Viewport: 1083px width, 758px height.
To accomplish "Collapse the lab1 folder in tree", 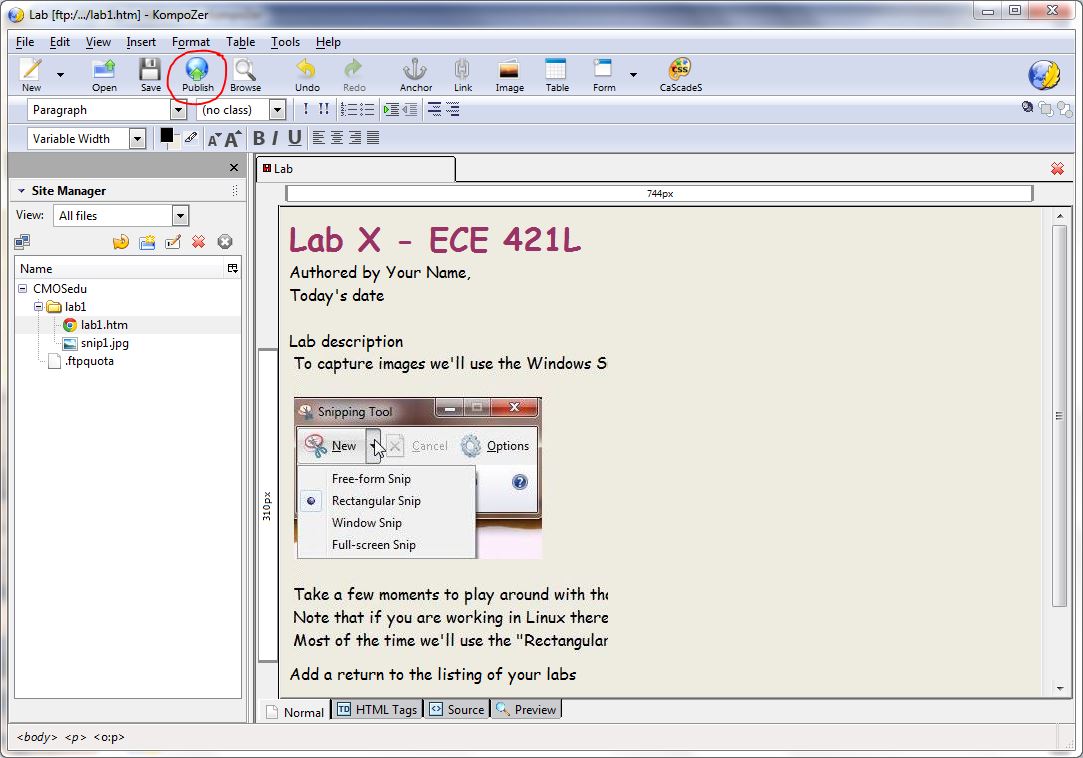I will [x=38, y=307].
